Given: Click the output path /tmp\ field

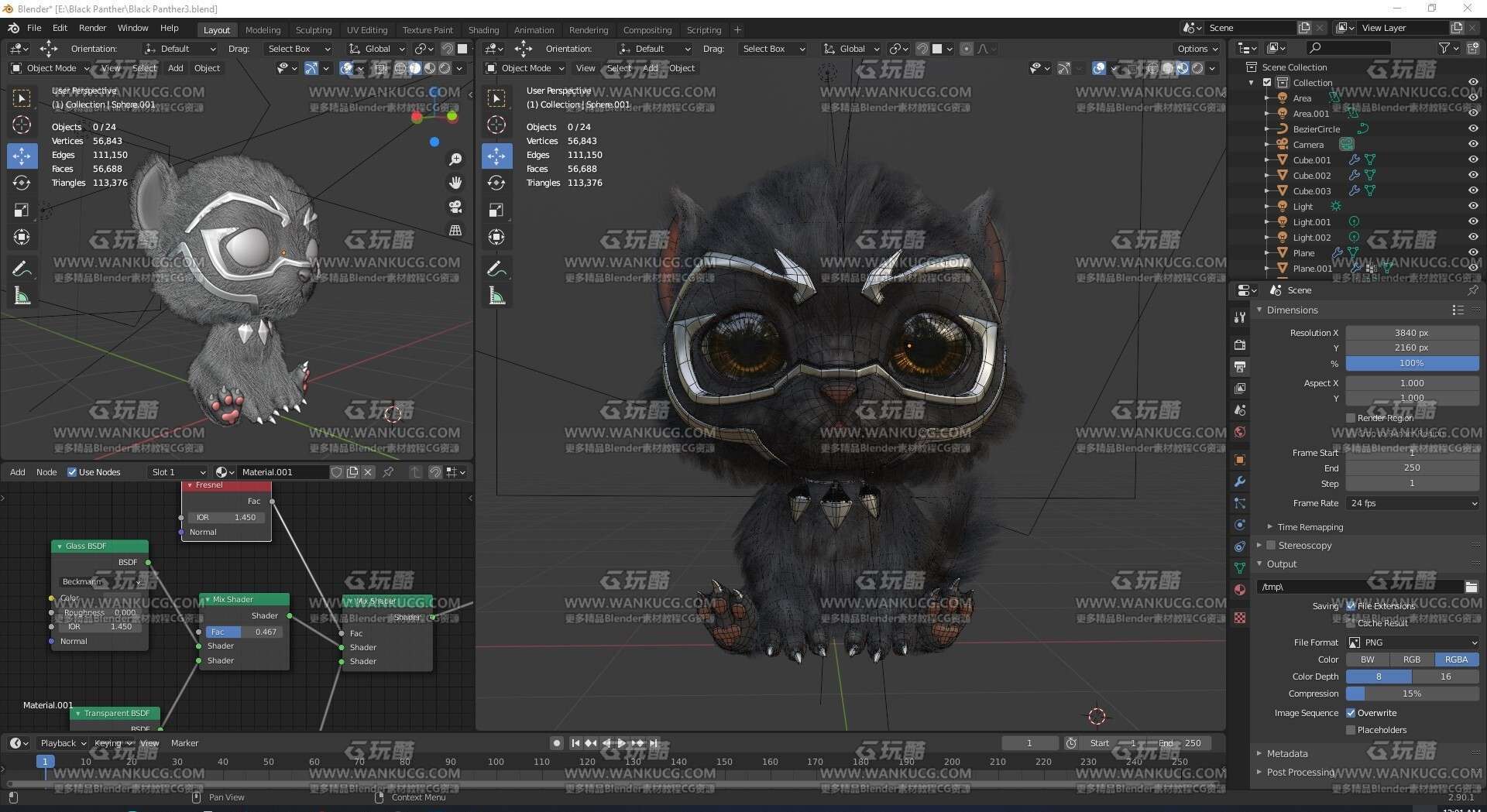Looking at the screenshot, I should [x=1359, y=587].
